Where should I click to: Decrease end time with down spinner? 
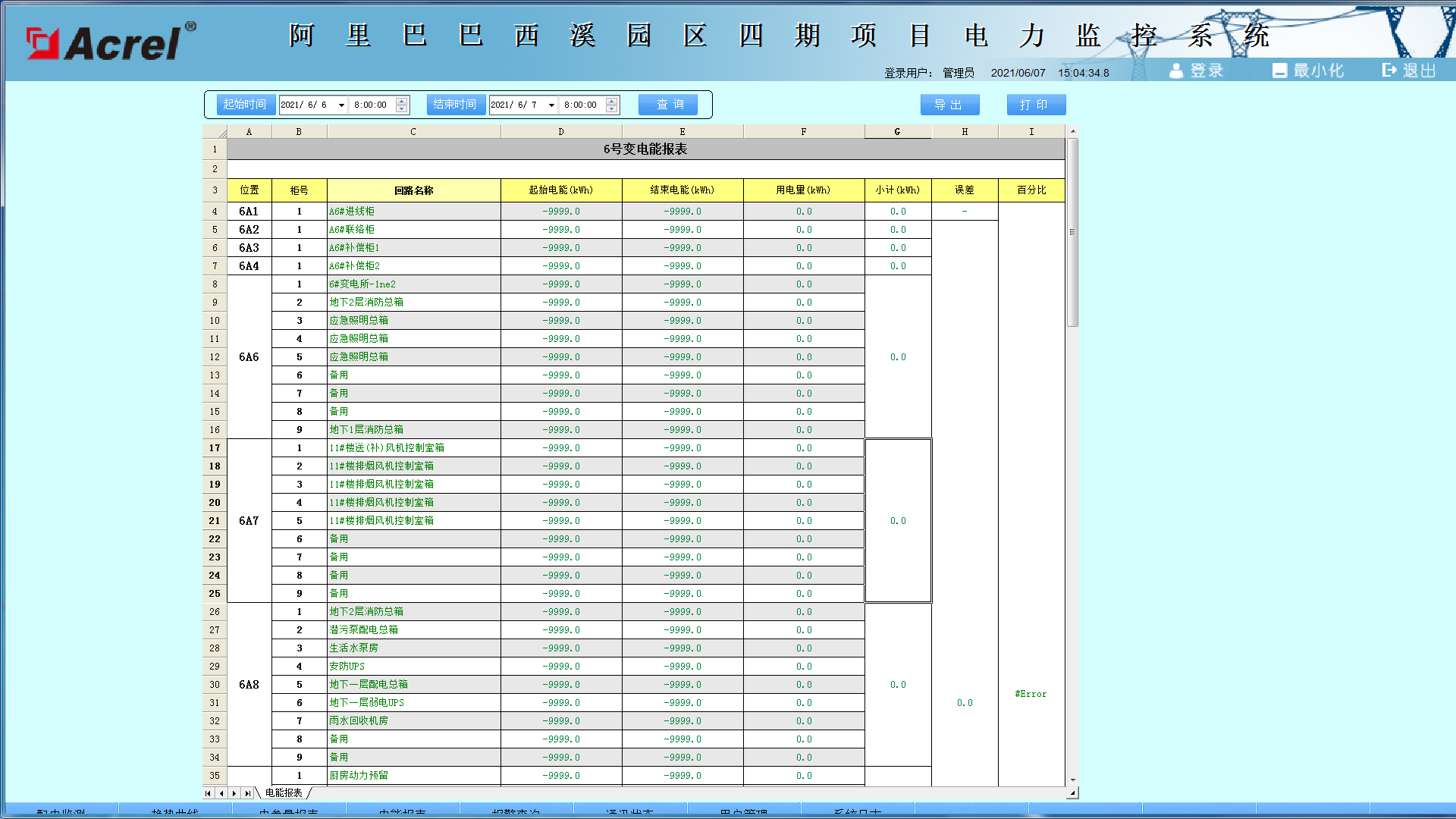click(x=612, y=109)
